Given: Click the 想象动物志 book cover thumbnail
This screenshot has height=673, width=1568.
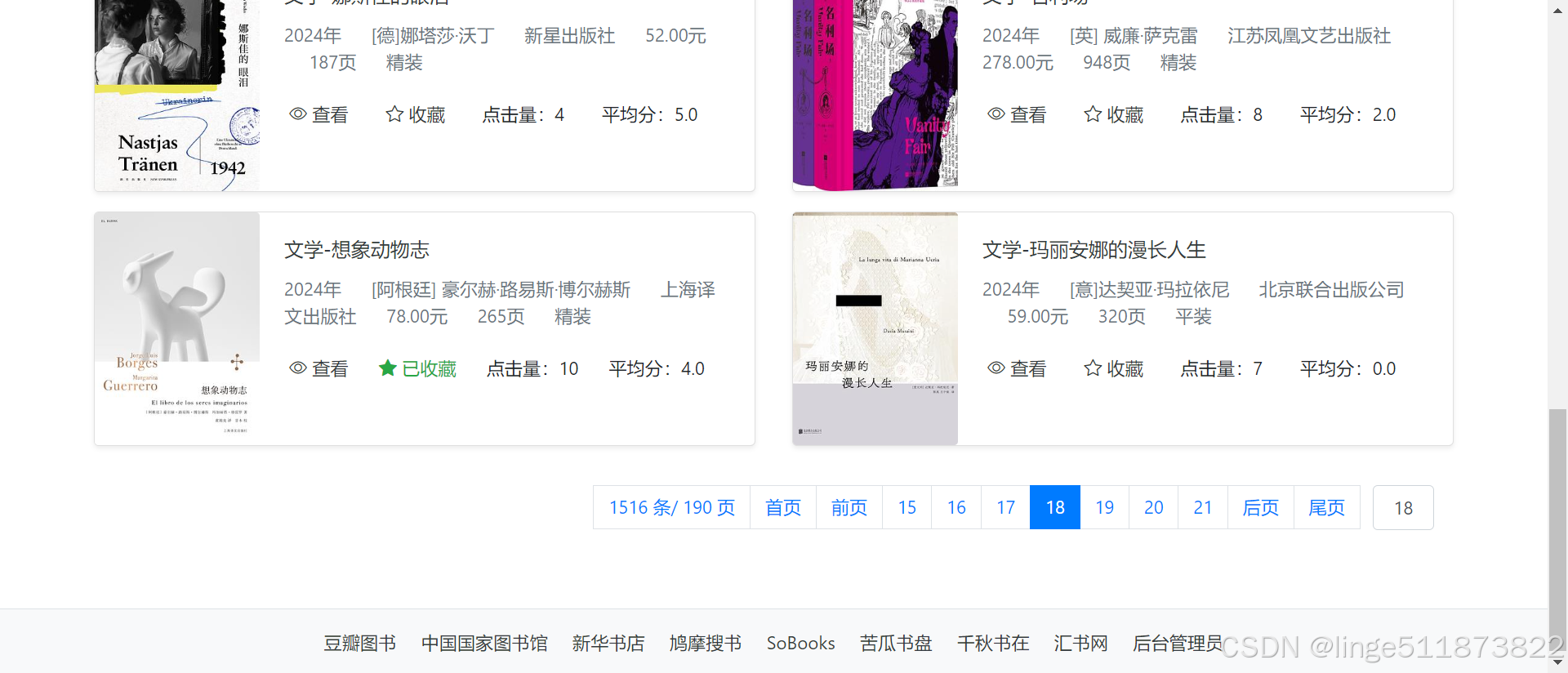Looking at the screenshot, I should [x=177, y=328].
